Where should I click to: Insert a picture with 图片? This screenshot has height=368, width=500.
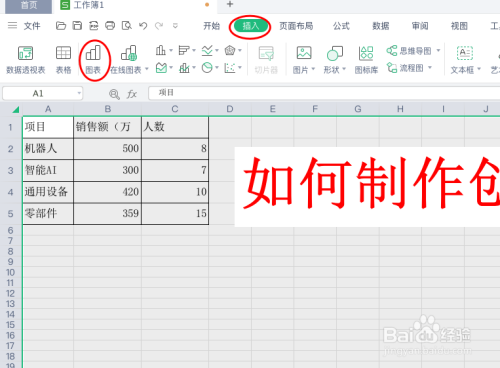point(304,60)
